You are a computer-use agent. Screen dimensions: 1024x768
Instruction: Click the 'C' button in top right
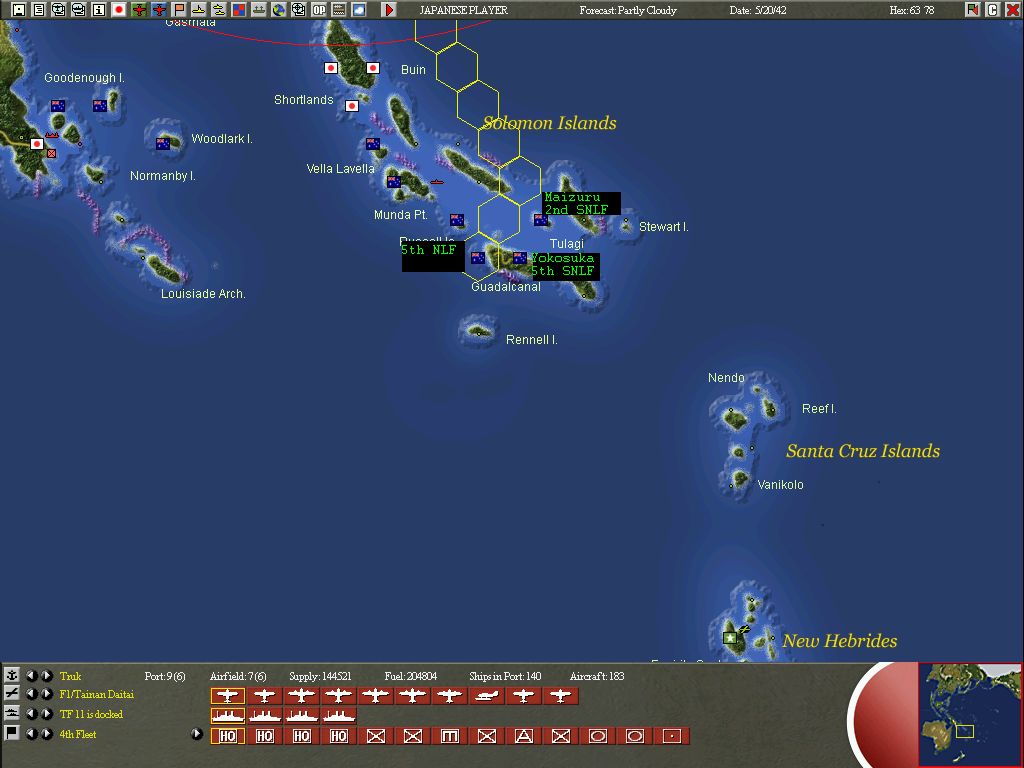993,10
